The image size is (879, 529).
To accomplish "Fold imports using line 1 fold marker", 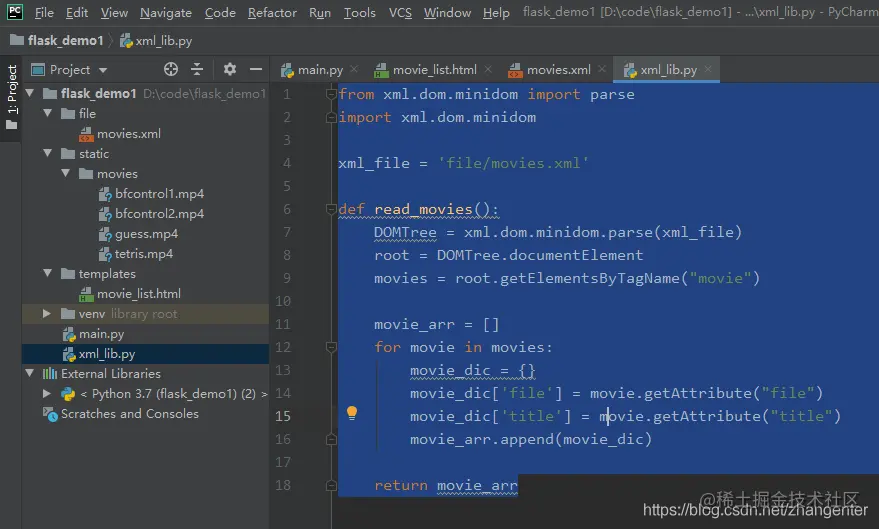I will (x=331, y=94).
